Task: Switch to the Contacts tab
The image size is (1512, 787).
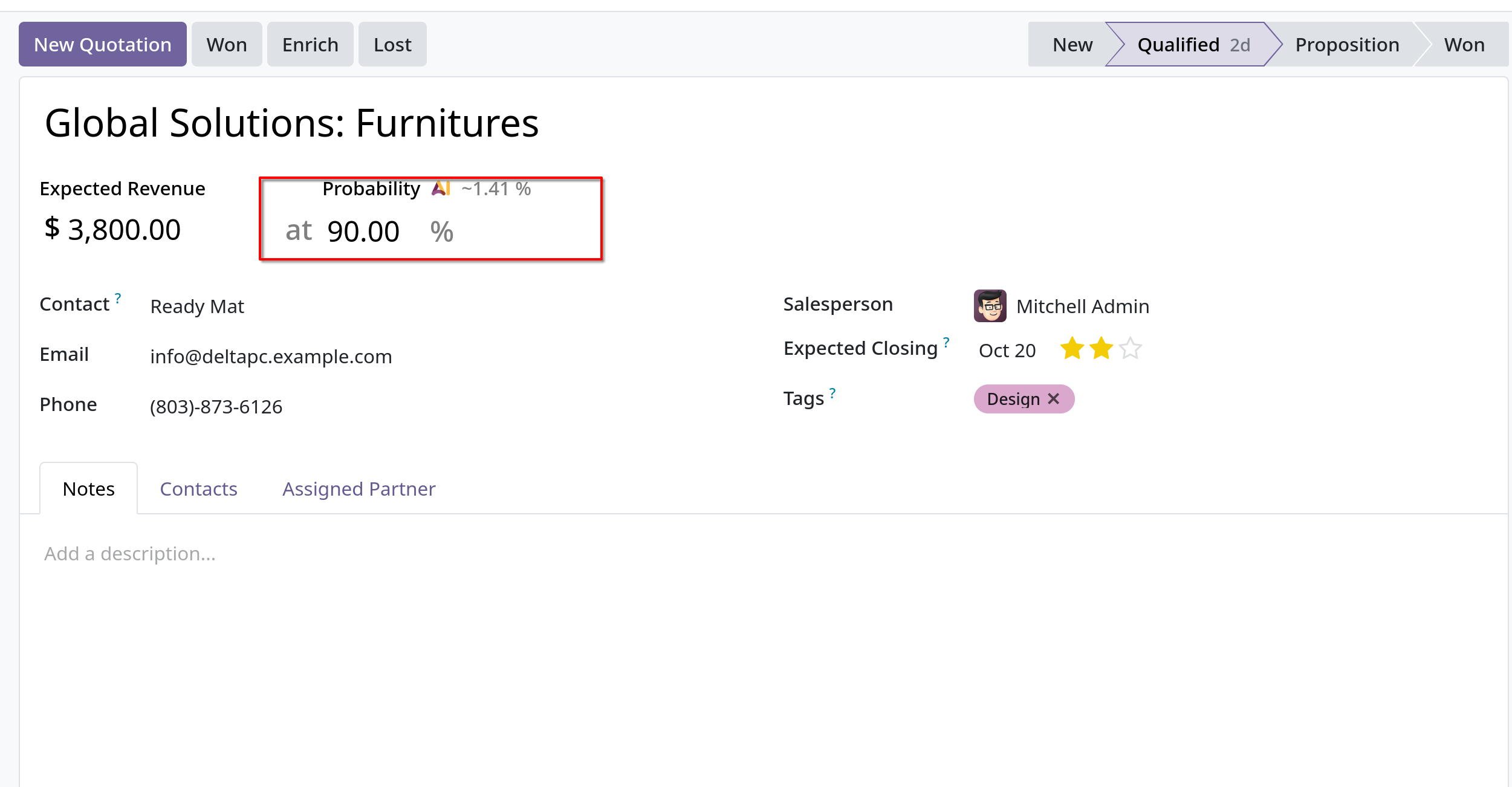Action: [198, 488]
